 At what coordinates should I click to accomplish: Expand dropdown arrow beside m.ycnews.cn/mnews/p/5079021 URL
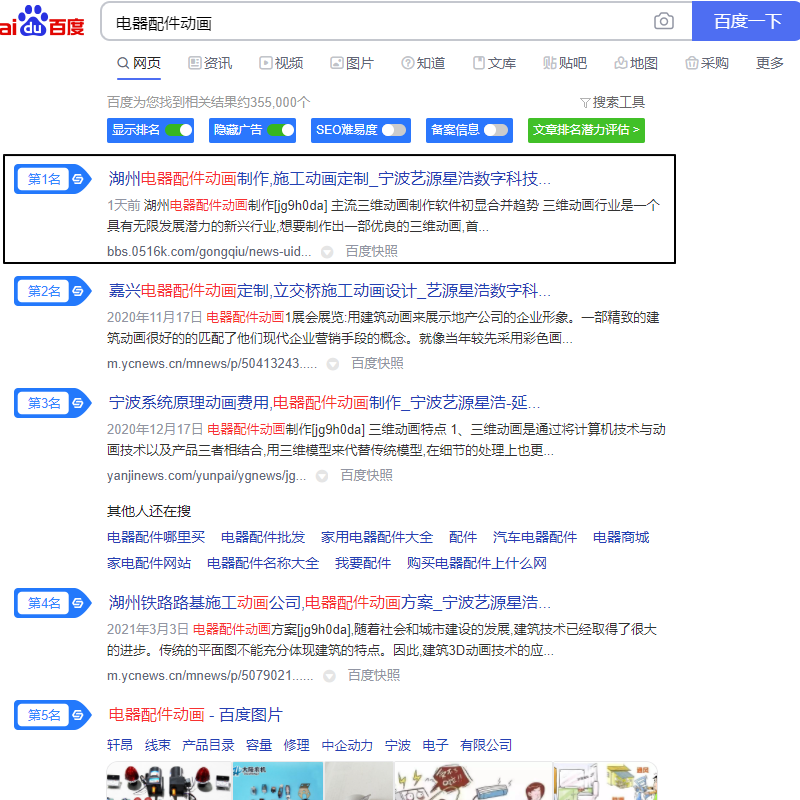tap(330, 676)
